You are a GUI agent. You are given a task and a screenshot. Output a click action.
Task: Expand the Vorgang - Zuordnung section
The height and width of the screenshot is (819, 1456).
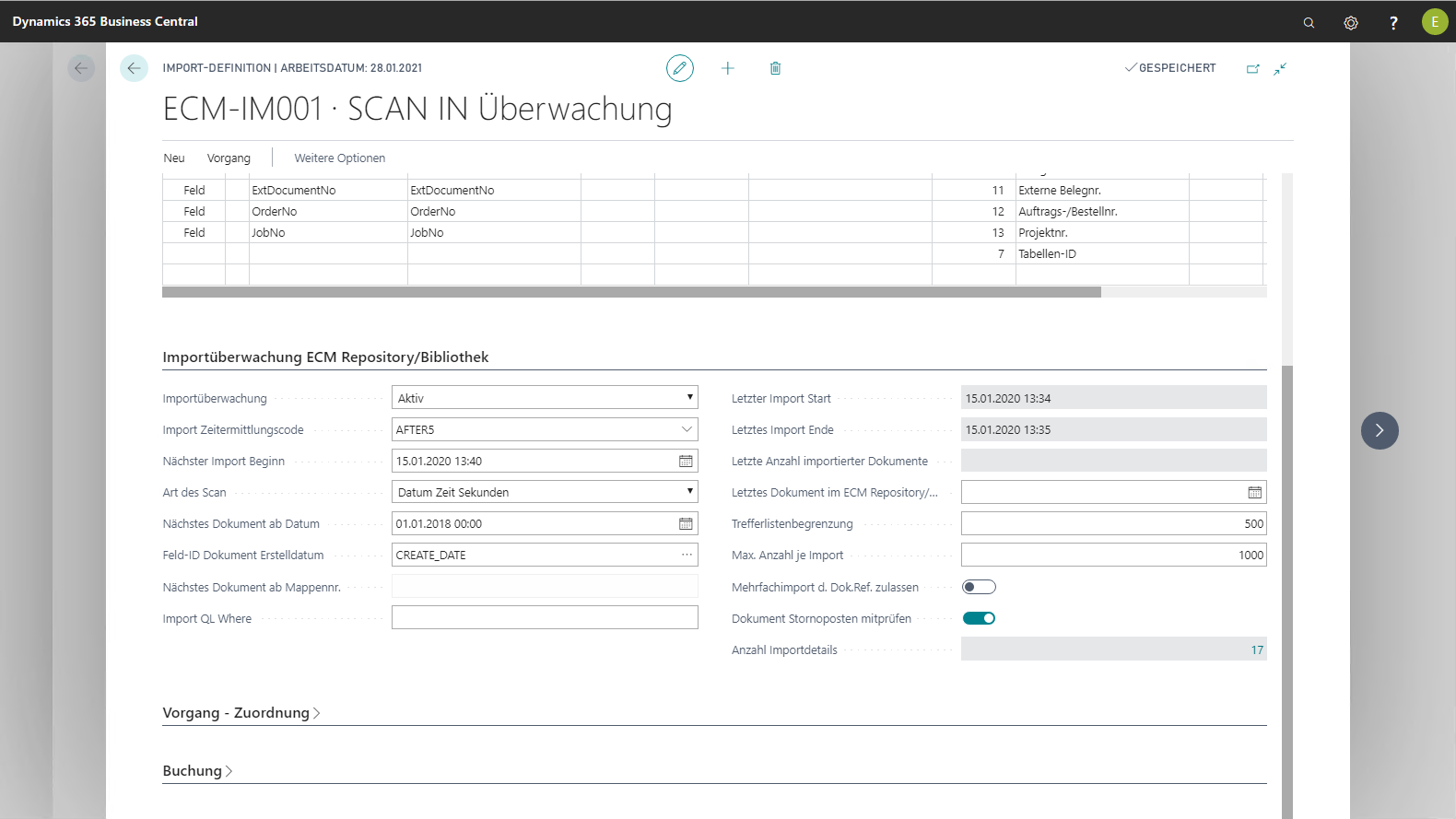point(241,713)
